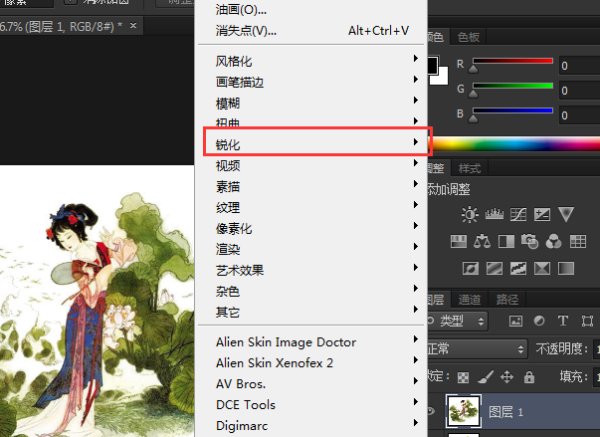The width and height of the screenshot is (600, 437).
Task: Add a Vibrance adjustment (triangle icon)
Action: 566,214
